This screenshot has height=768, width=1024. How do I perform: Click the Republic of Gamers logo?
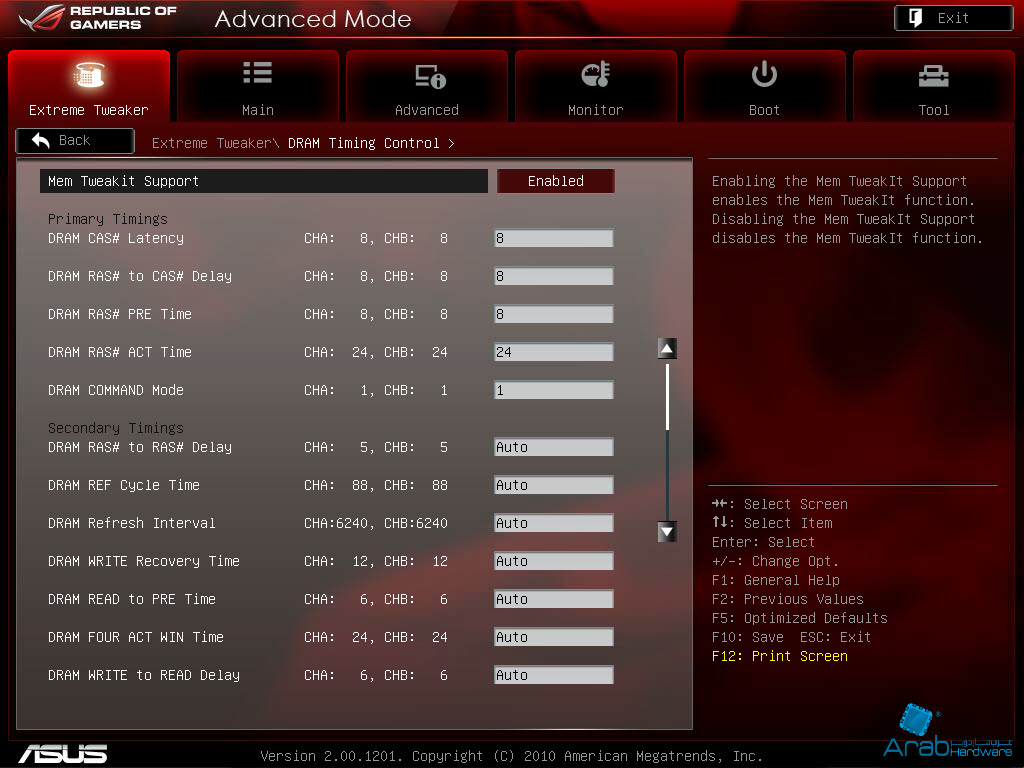[x=98, y=18]
